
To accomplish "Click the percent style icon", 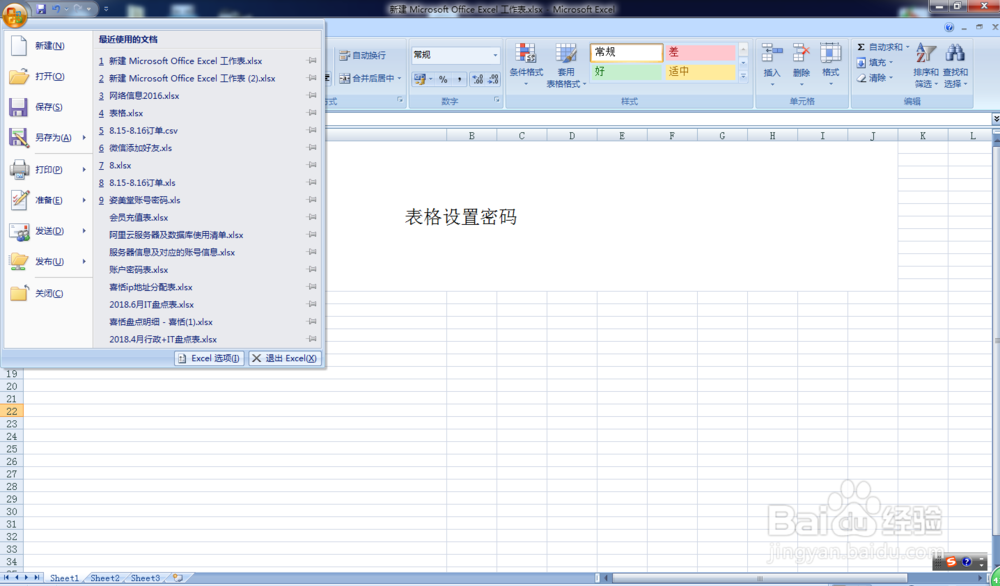I will point(443,79).
